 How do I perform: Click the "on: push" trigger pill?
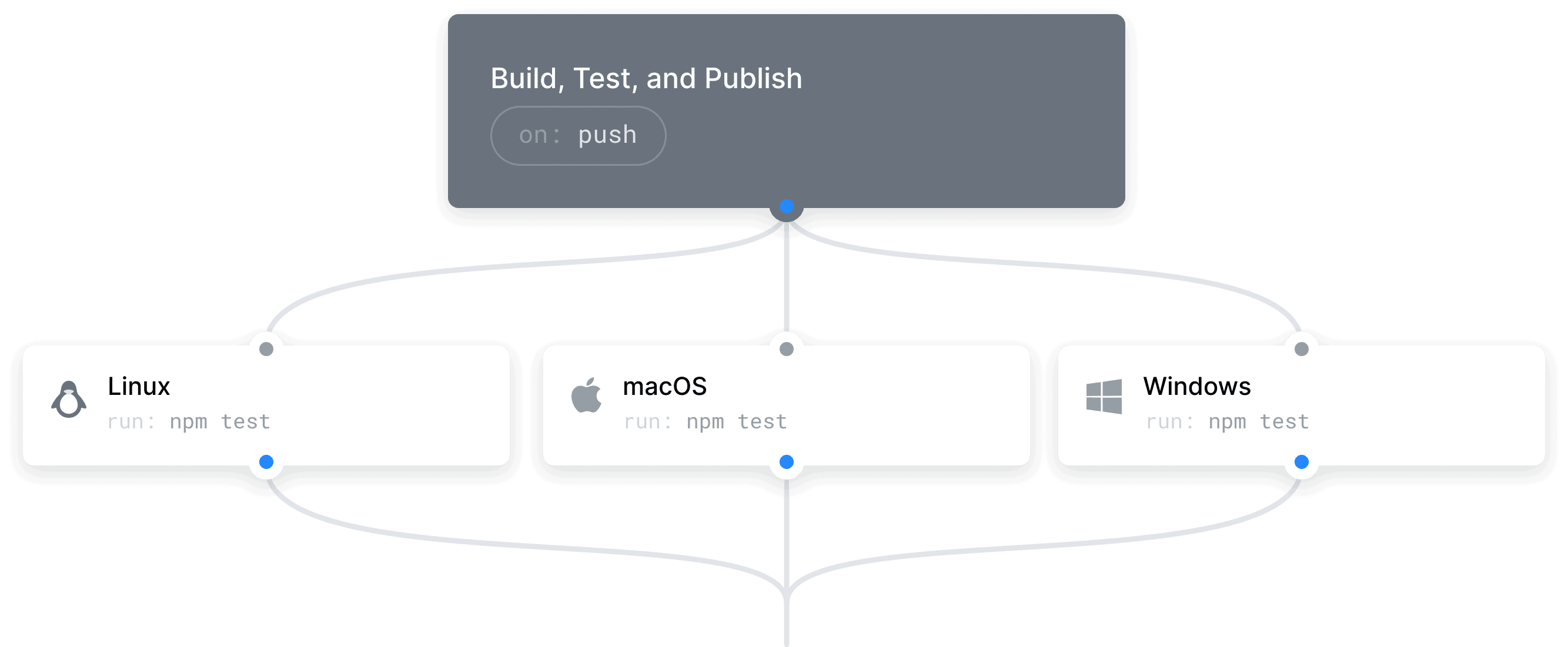point(578,135)
